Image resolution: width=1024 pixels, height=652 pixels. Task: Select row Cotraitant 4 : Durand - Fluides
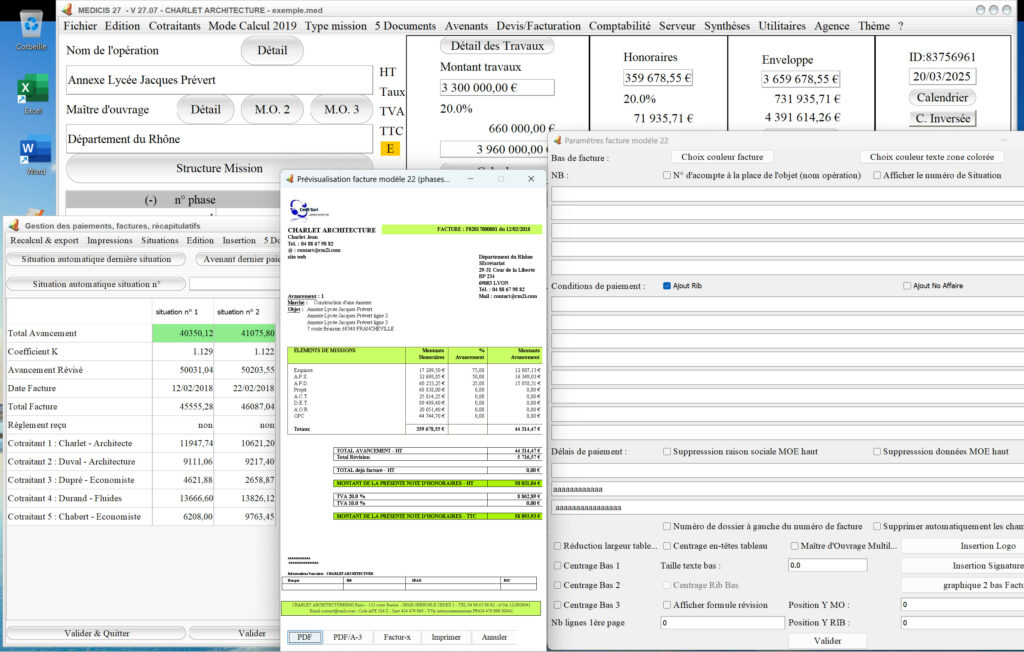coord(140,498)
